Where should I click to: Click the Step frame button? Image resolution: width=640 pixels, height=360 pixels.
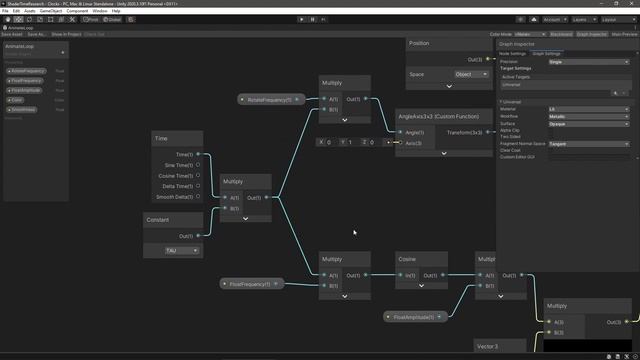(323, 20)
